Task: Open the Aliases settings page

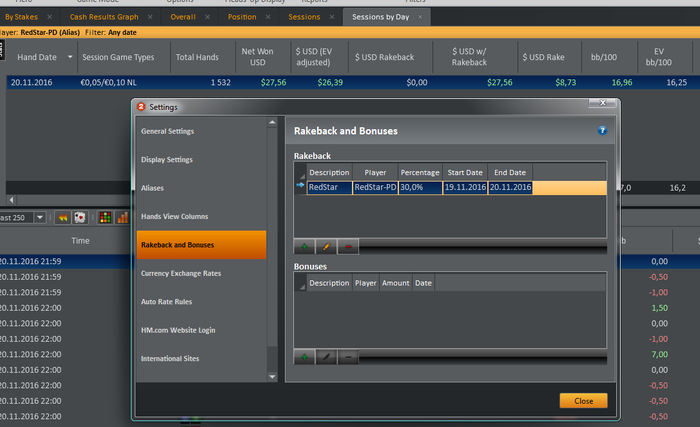Action: pos(202,188)
